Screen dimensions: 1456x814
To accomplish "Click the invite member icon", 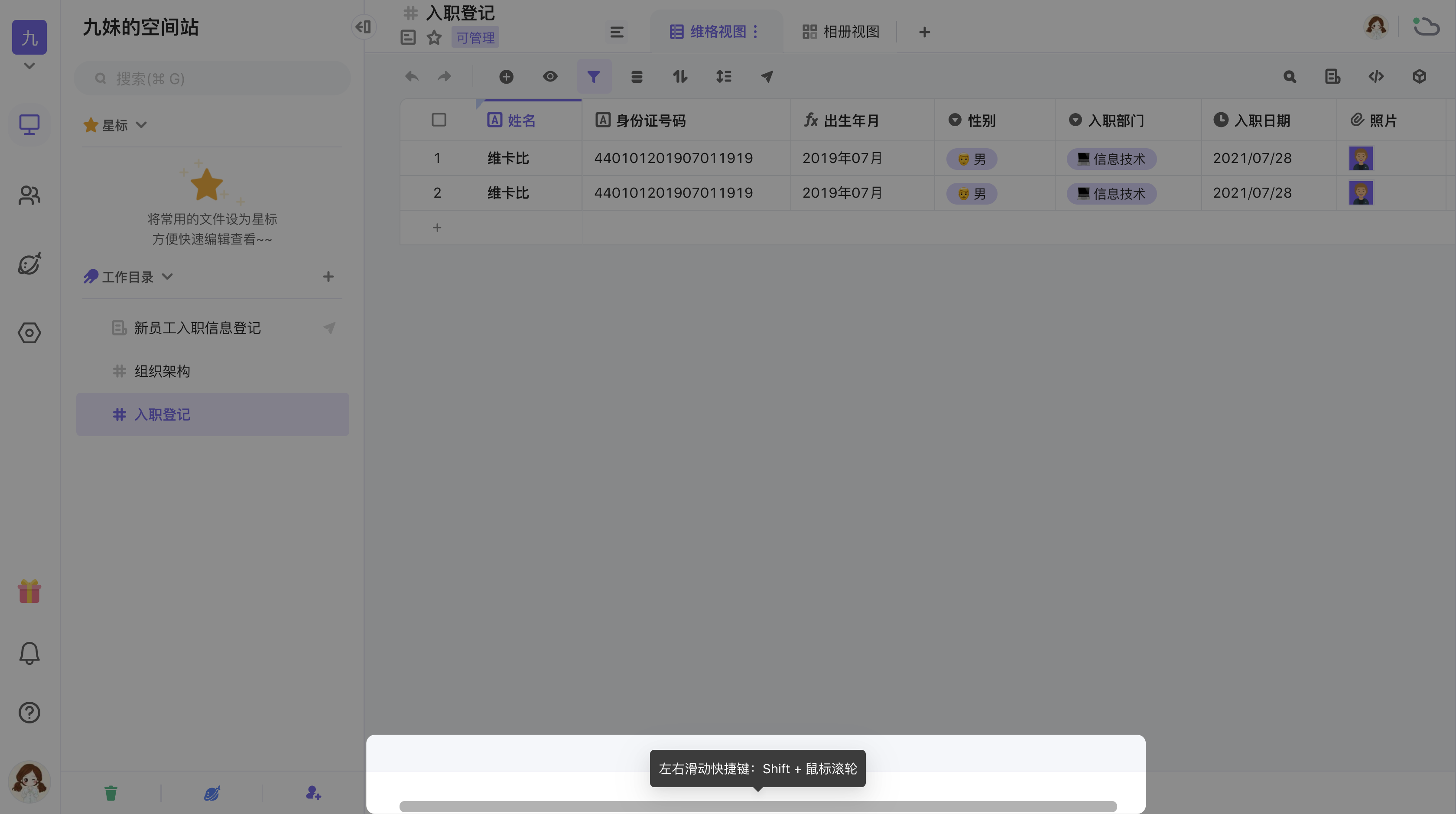I will [314, 793].
